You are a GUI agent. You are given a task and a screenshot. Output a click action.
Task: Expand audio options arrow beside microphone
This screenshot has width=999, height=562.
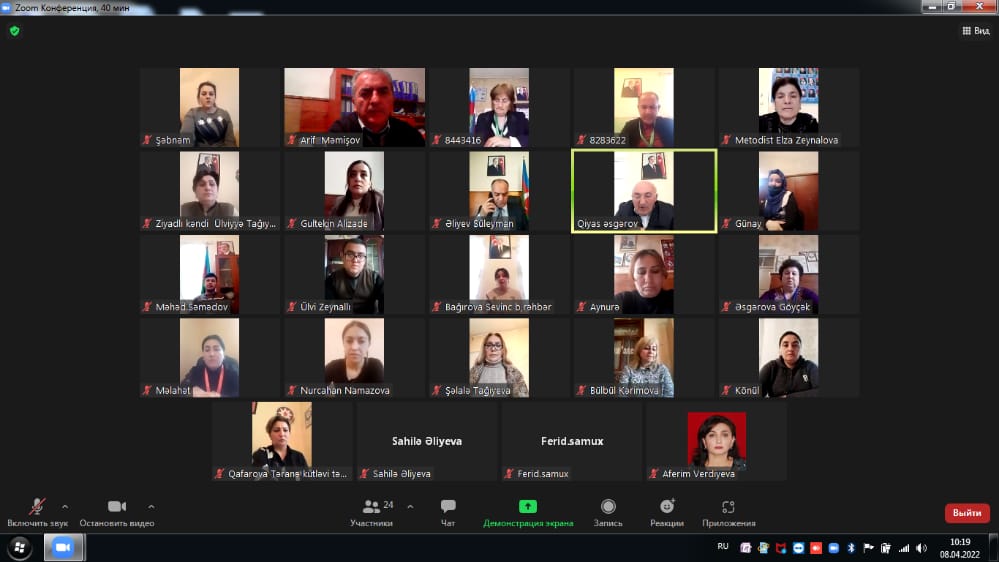[x=65, y=506]
